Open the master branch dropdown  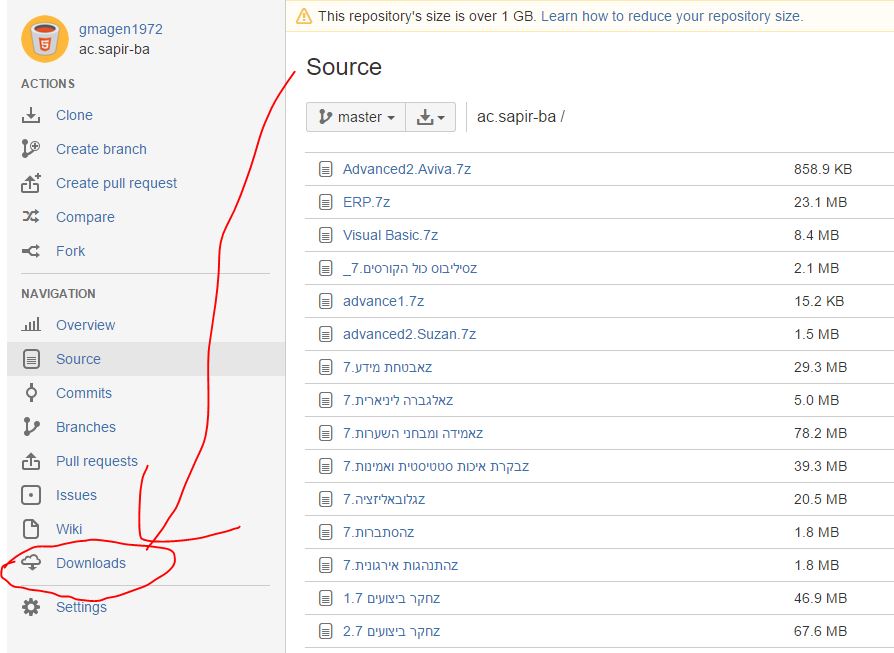(355, 117)
